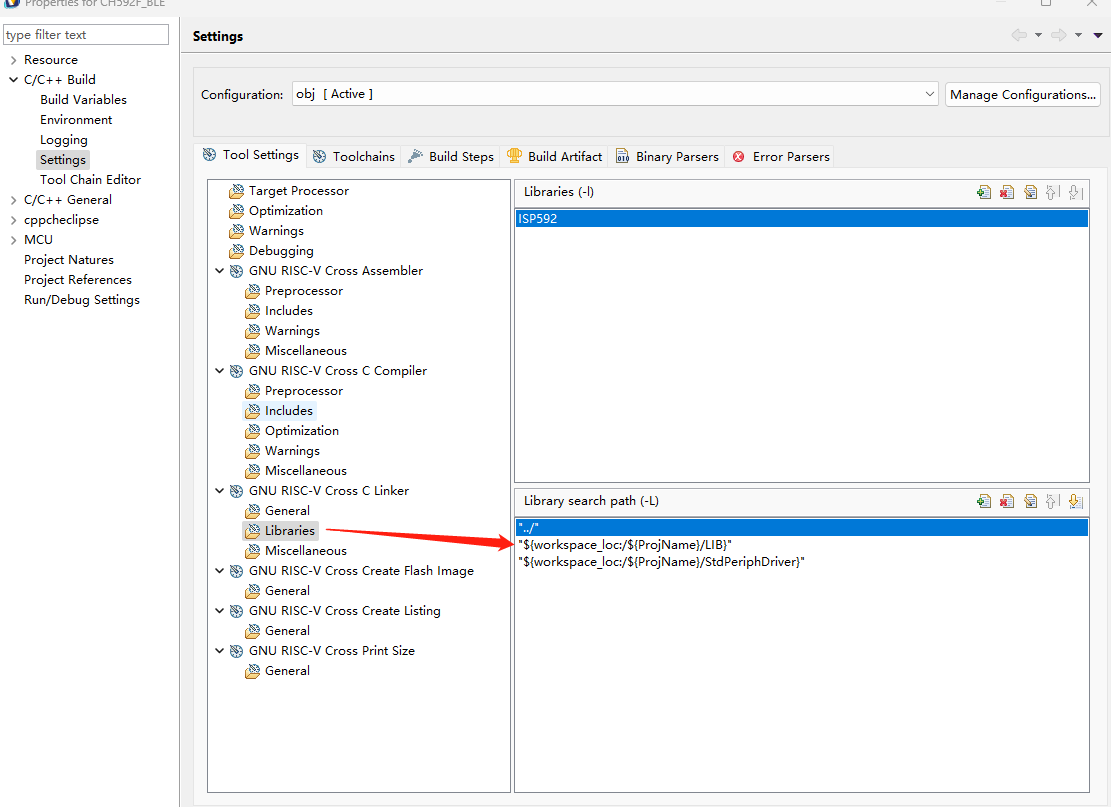Expand the MCU tree node
Image resolution: width=1111 pixels, height=807 pixels.
tap(13, 240)
